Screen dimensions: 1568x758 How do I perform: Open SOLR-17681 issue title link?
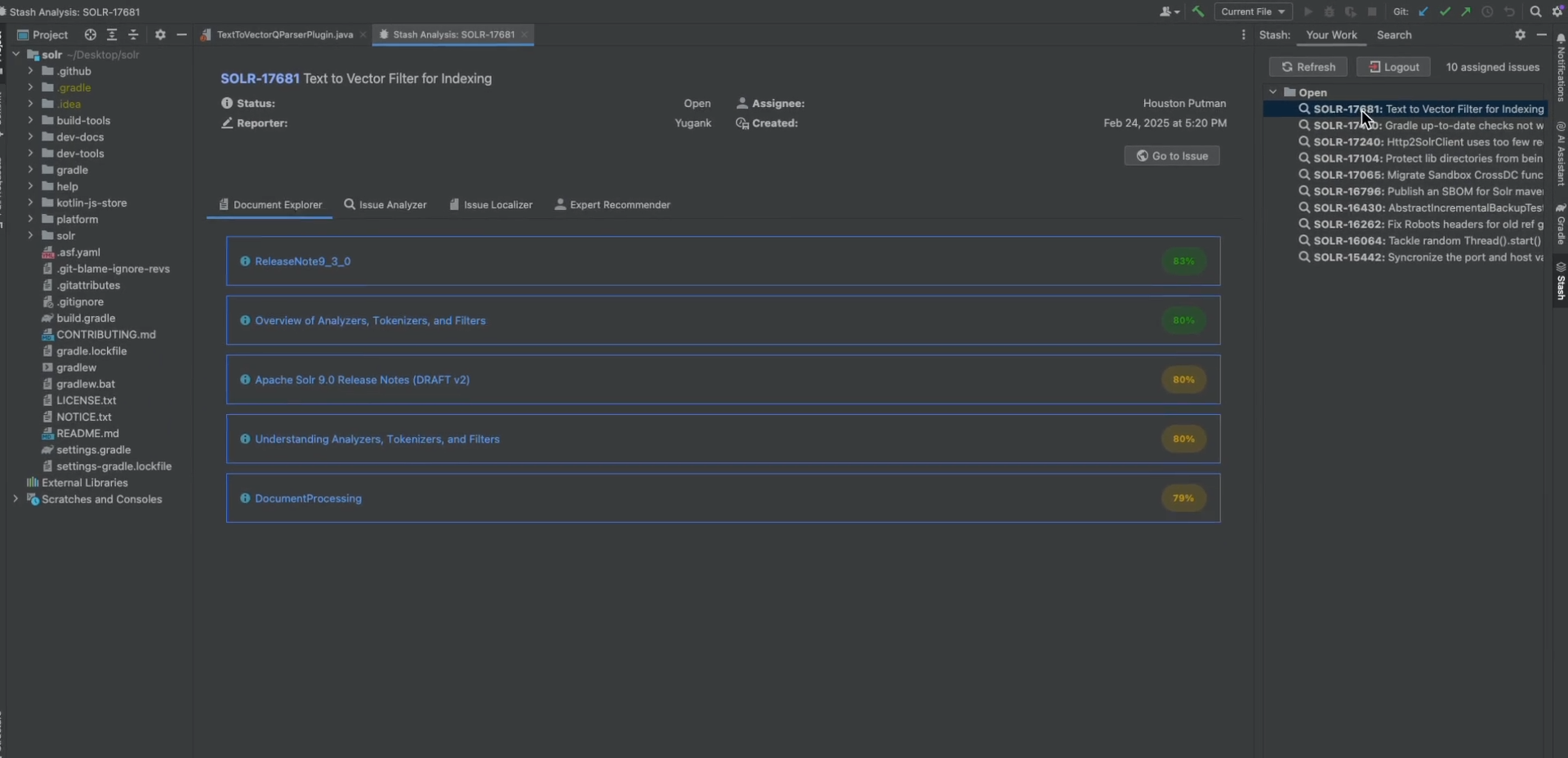(x=260, y=78)
